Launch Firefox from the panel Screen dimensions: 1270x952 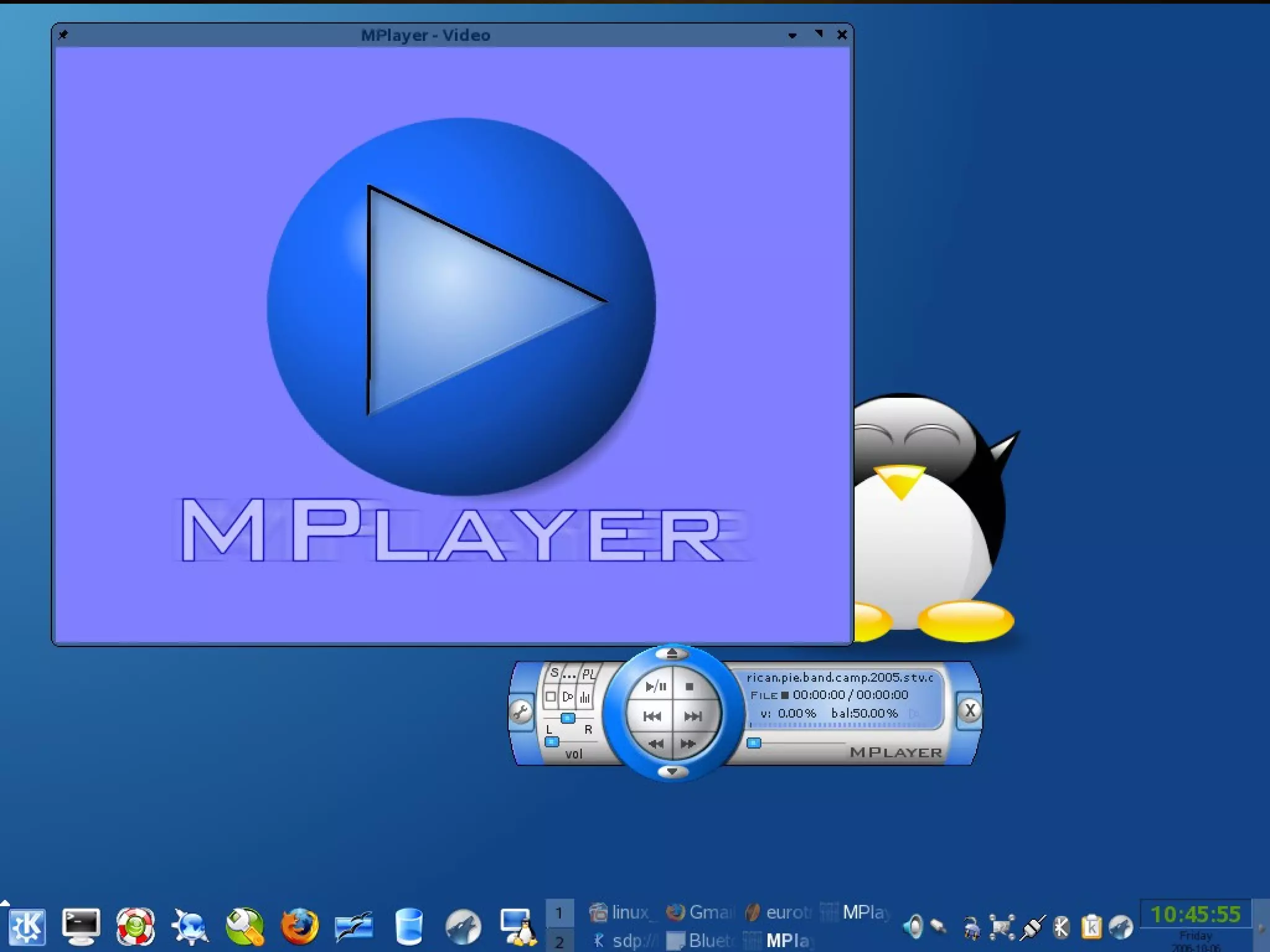pyautogui.click(x=300, y=927)
